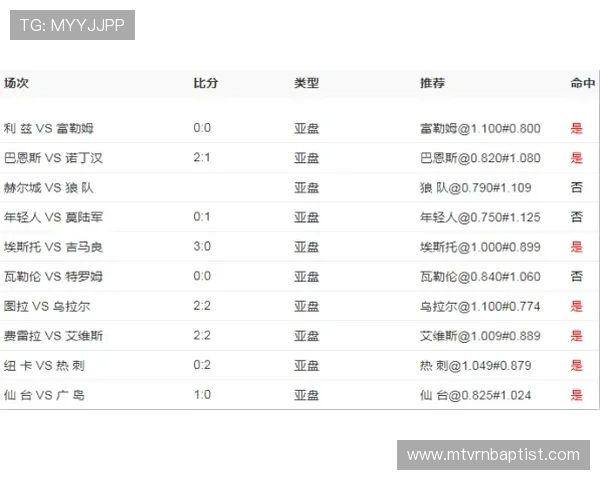Click the red 是 in 图拉 row
The height and width of the screenshot is (480, 600).
(577, 306)
